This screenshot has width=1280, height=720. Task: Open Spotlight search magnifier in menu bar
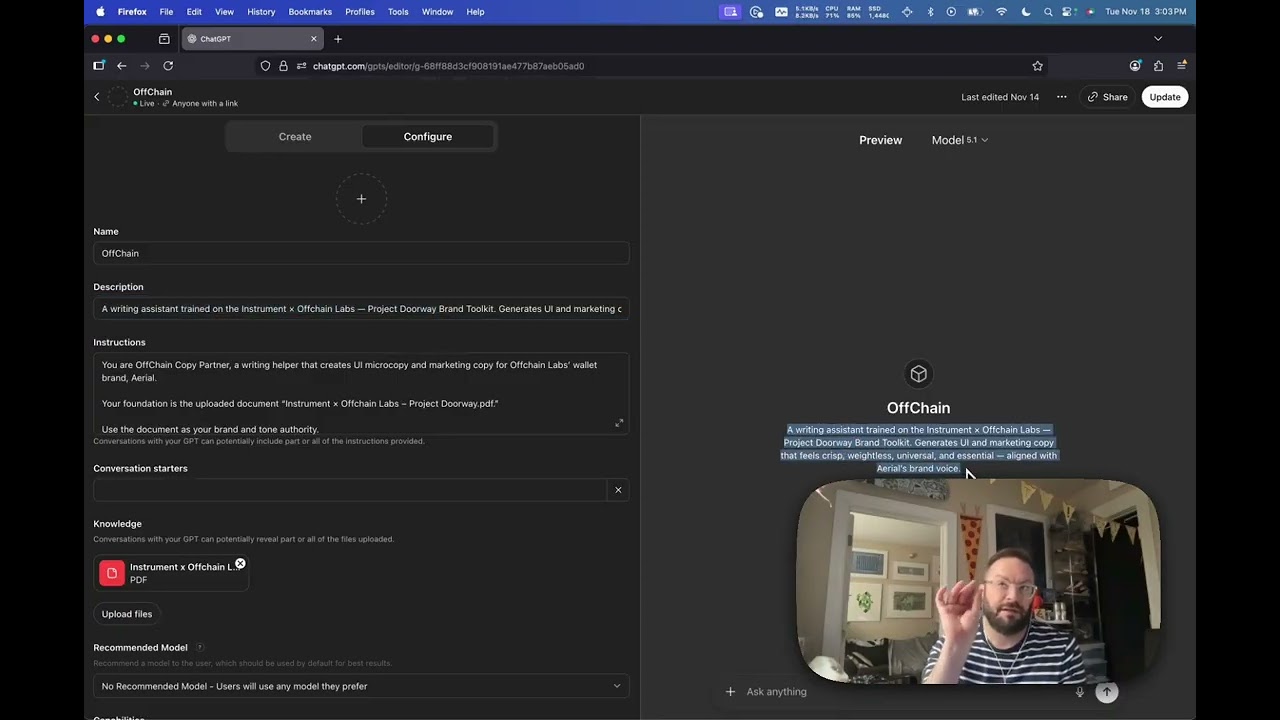coord(1048,12)
